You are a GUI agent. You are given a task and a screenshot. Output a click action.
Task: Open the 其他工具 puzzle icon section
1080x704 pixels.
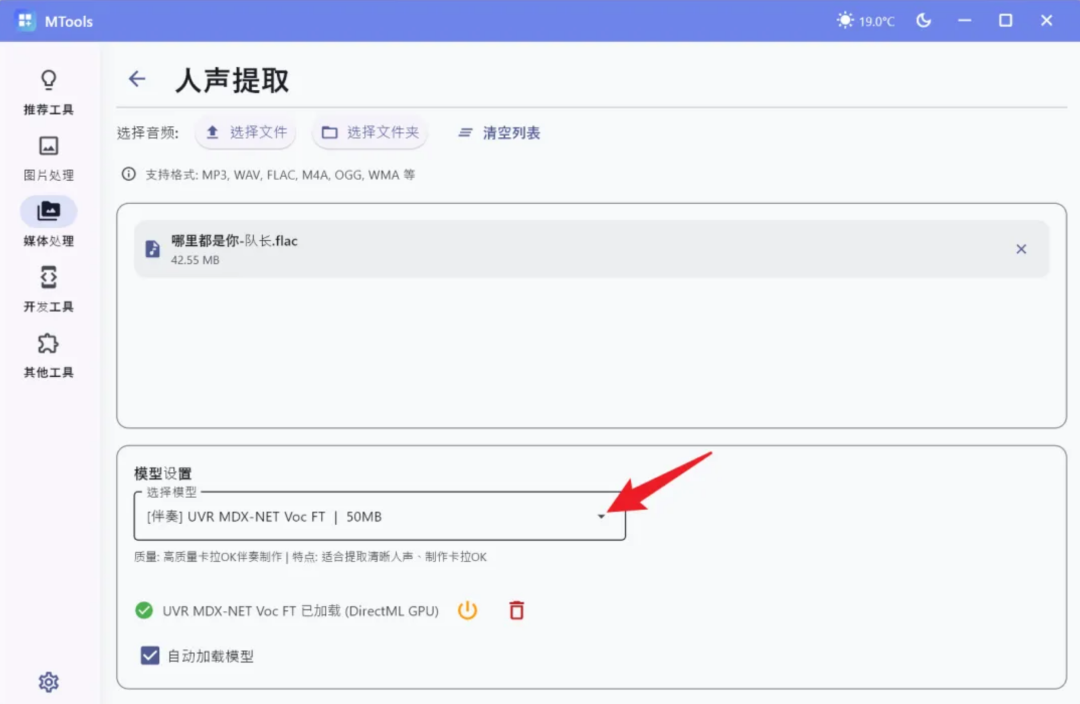click(x=48, y=354)
